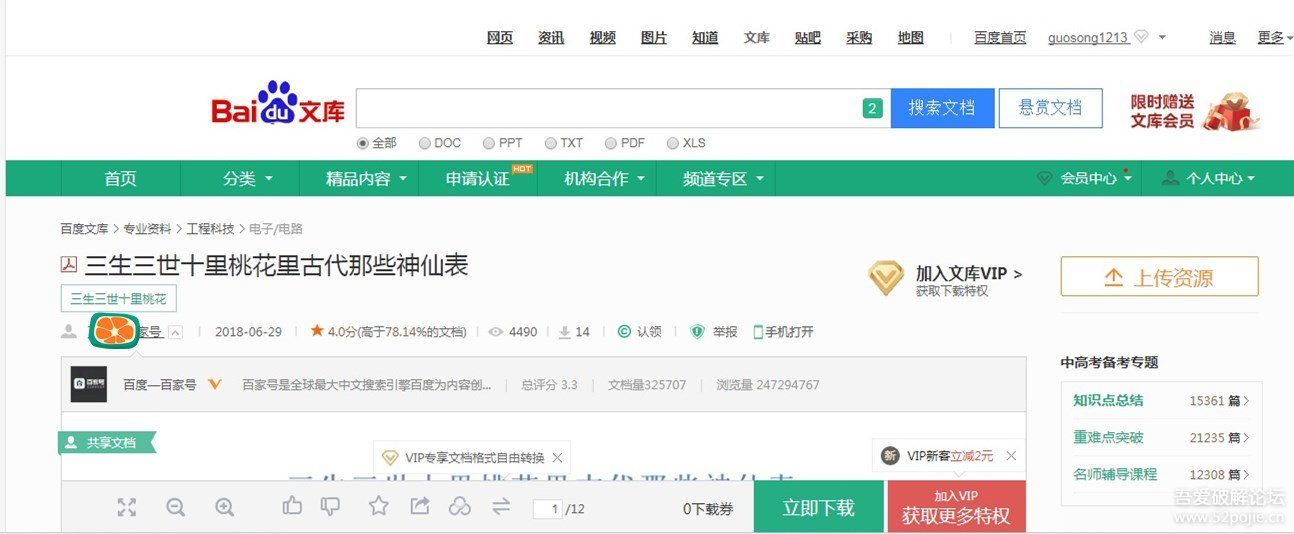Expand the arrow box beside the author name
The width and height of the screenshot is (1294, 534).
pos(175,332)
